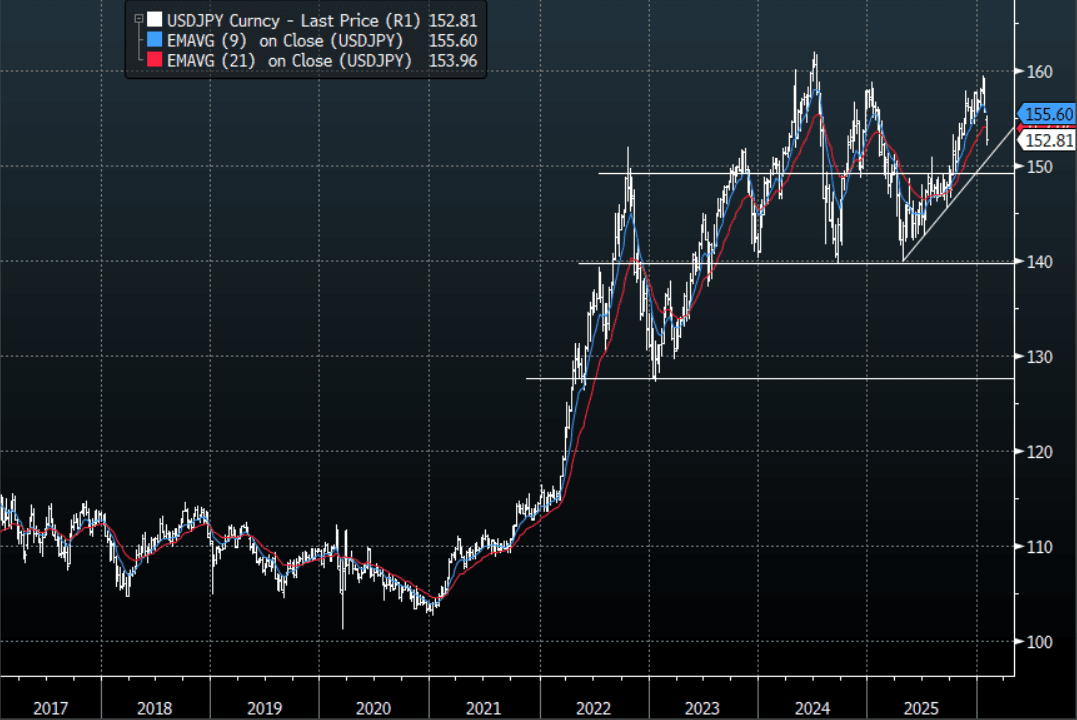Click the 2022 label on time axis
Image resolution: width=1077 pixels, height=720 pixels.
pyautogui.click(x=593, y=708)
